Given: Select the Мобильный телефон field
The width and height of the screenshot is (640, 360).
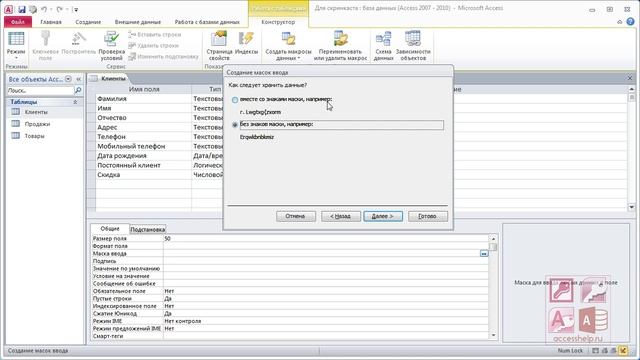Looking at the screenshot, I should [x=143, y=146].
